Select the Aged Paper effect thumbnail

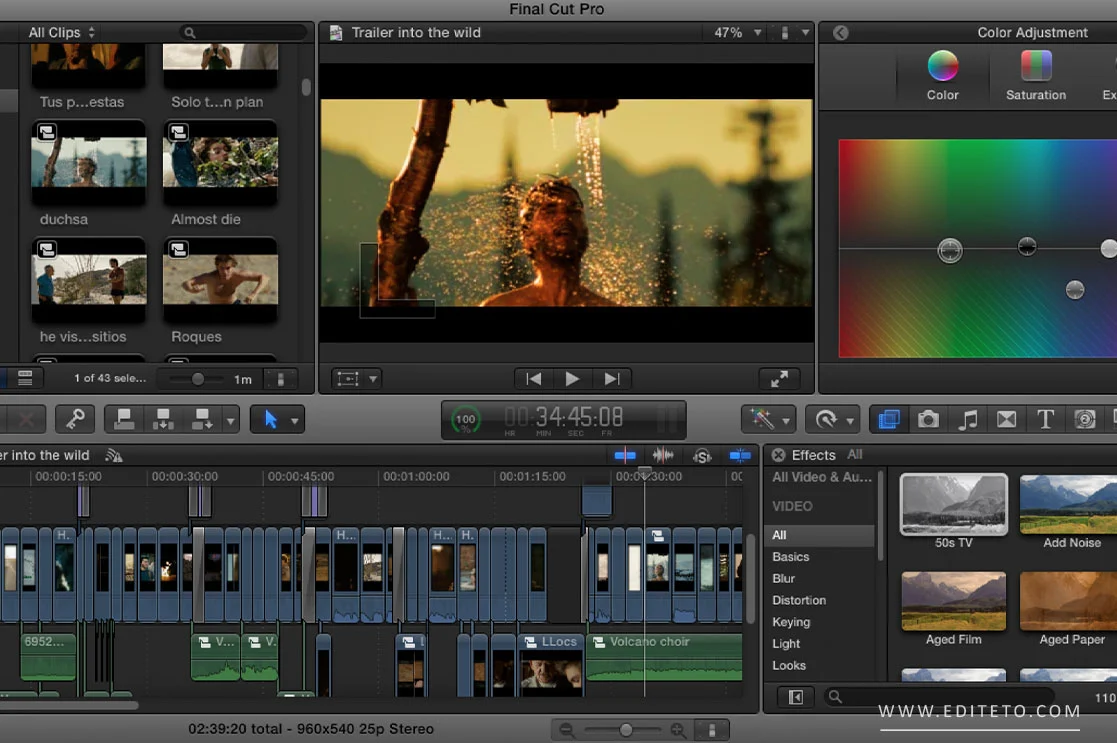pyautogui.click(x=1069, y=601)
